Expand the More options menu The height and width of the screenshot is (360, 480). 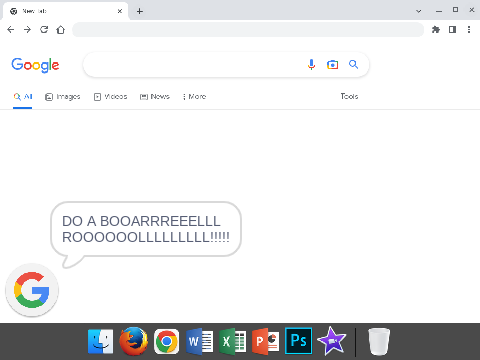[x=194, y=97]
